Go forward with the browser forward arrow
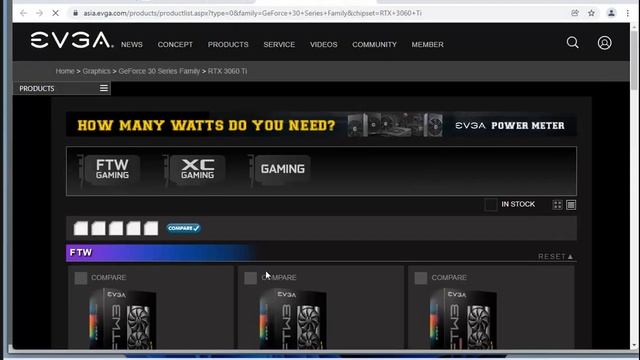The image size is (640, 360). 39,13
